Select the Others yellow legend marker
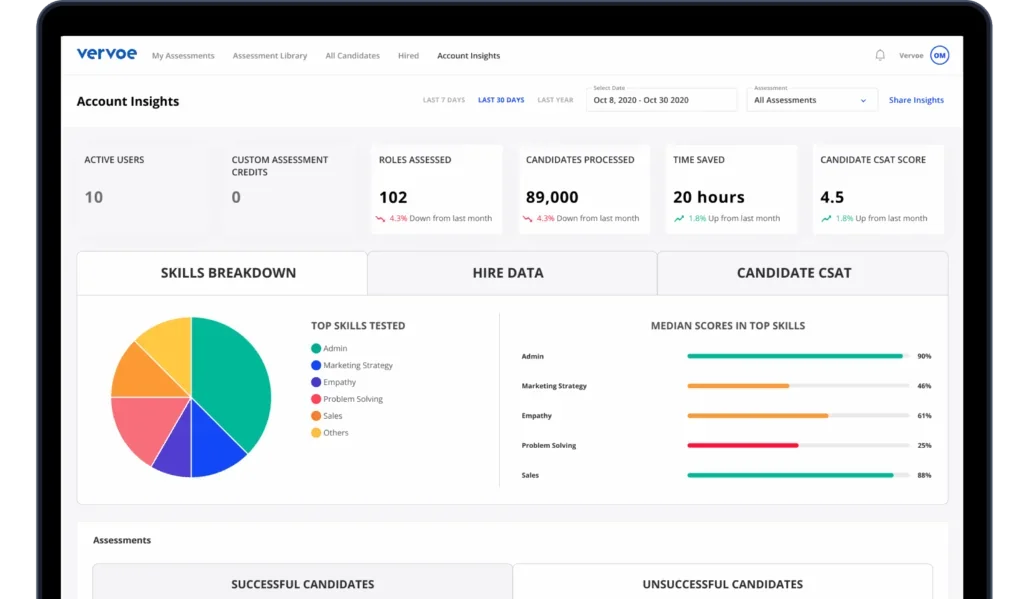Viewport: 1024px width, 599px height. 315,432
